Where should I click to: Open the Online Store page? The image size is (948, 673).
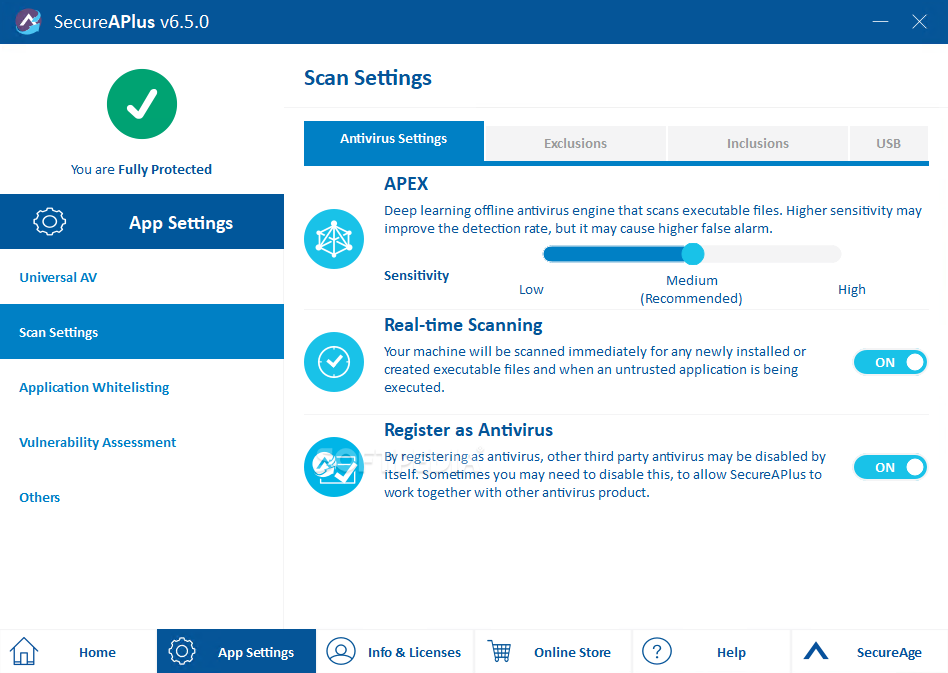pos(573,652)
